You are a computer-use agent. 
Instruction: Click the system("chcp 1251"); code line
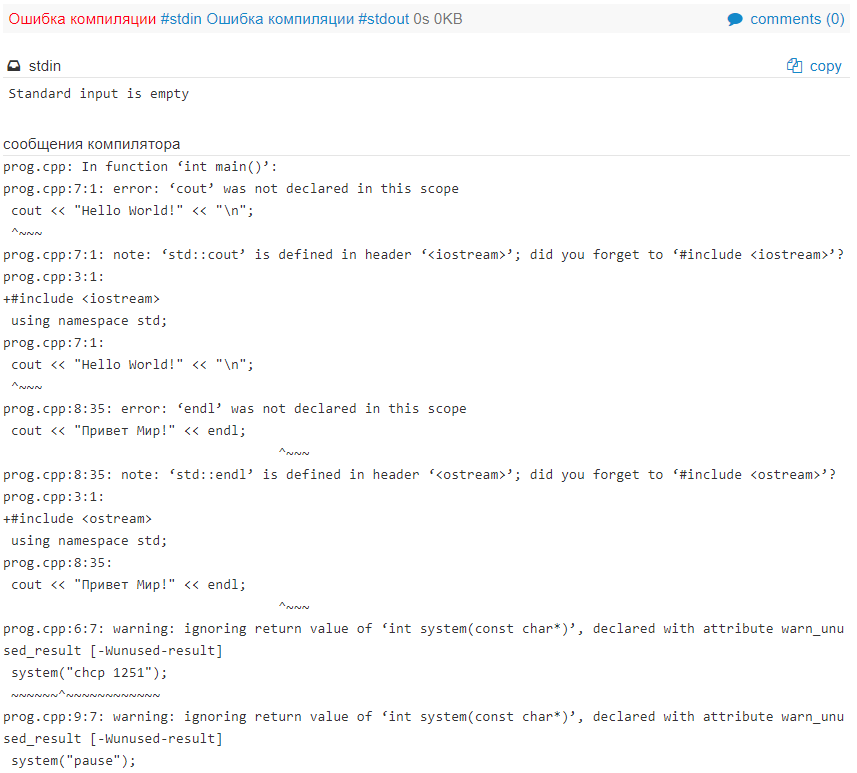(x=89, y=673)
